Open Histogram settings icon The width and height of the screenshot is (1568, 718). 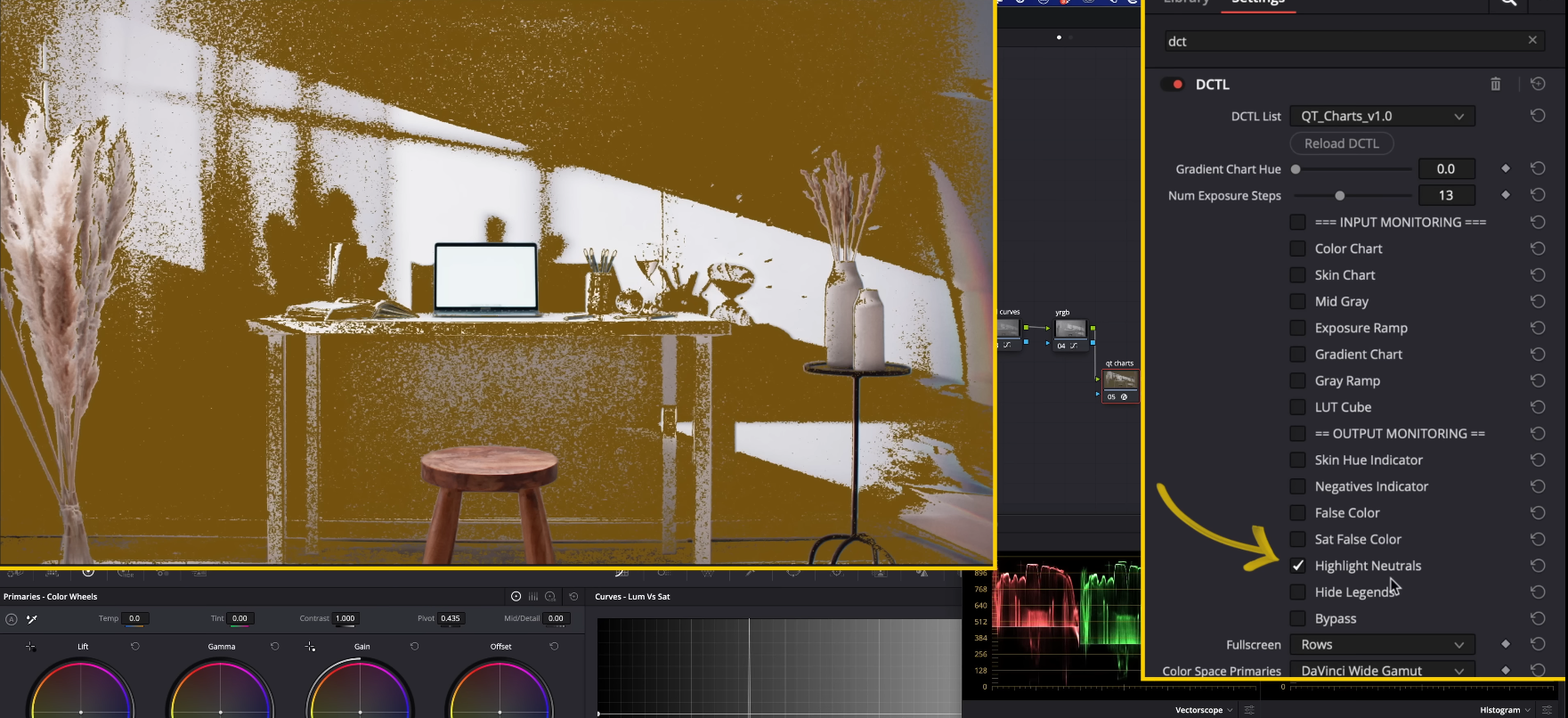tap(1547, 710)
